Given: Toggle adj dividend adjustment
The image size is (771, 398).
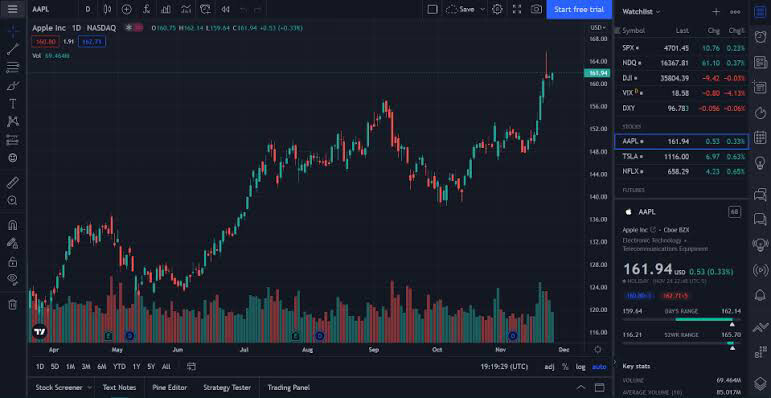Looking at the screenshot, I should click(549, 367).
